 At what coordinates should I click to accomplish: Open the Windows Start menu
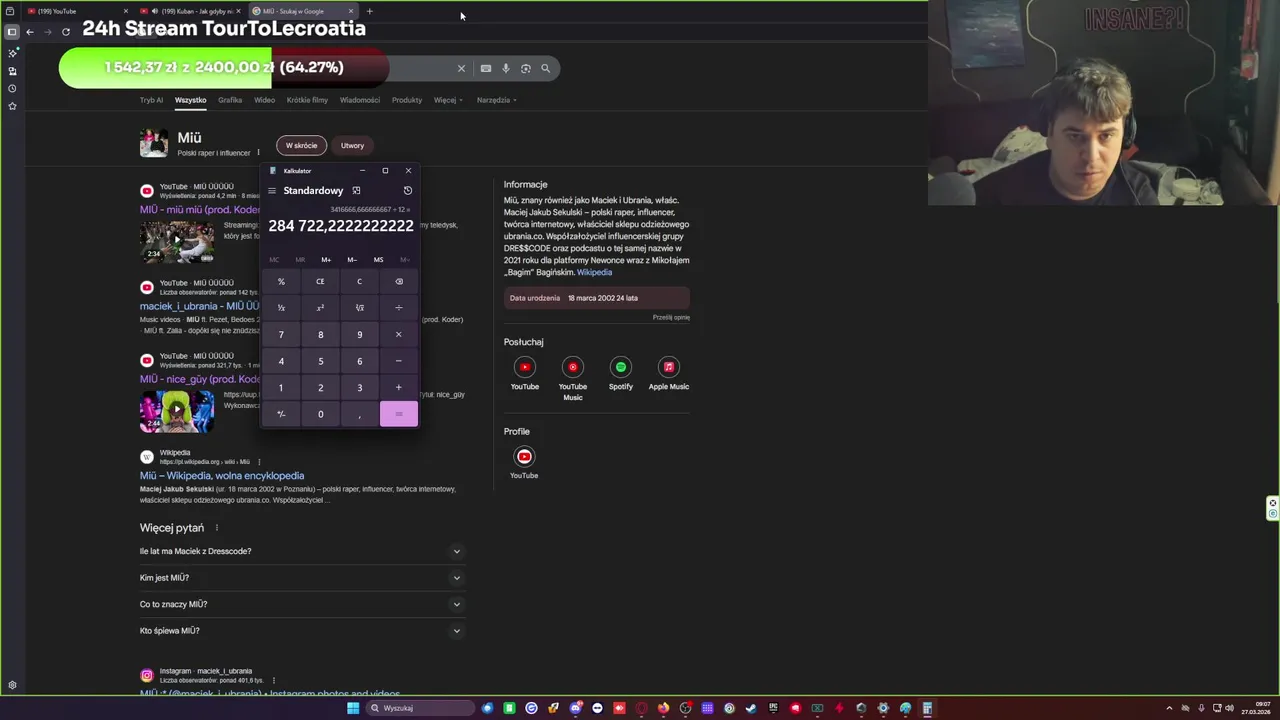click(x=353, y=708)
